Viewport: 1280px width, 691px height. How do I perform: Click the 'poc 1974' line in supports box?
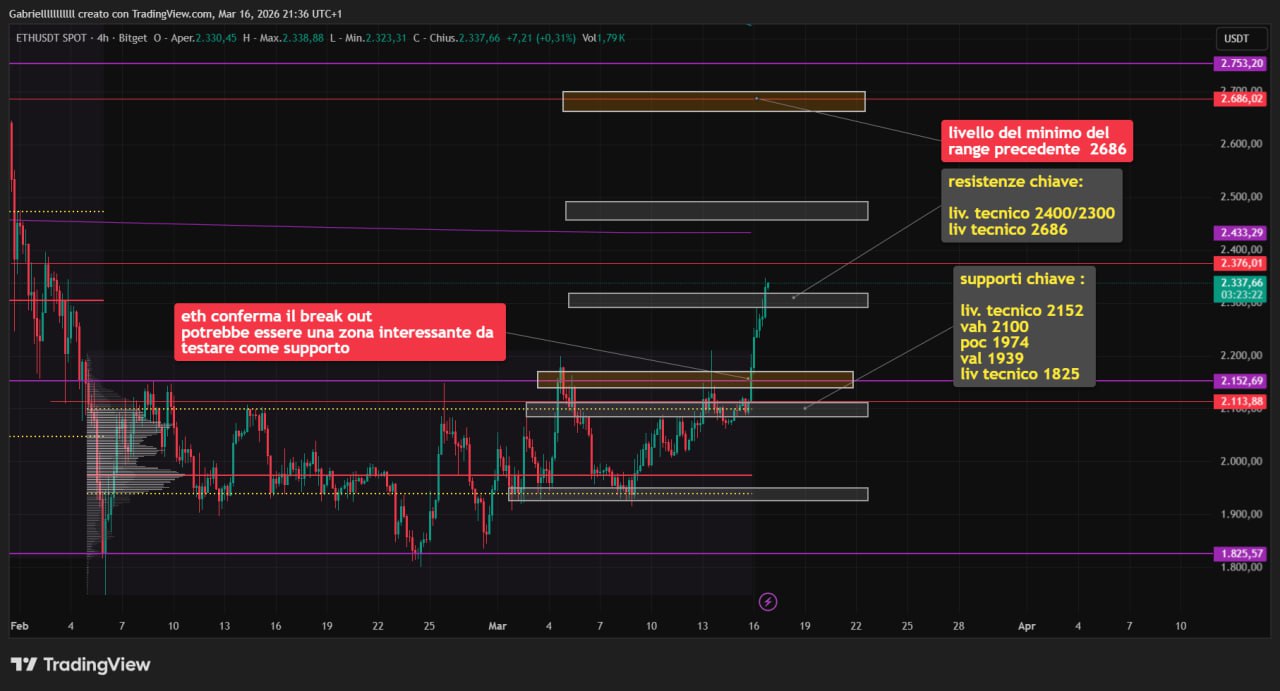994,343
